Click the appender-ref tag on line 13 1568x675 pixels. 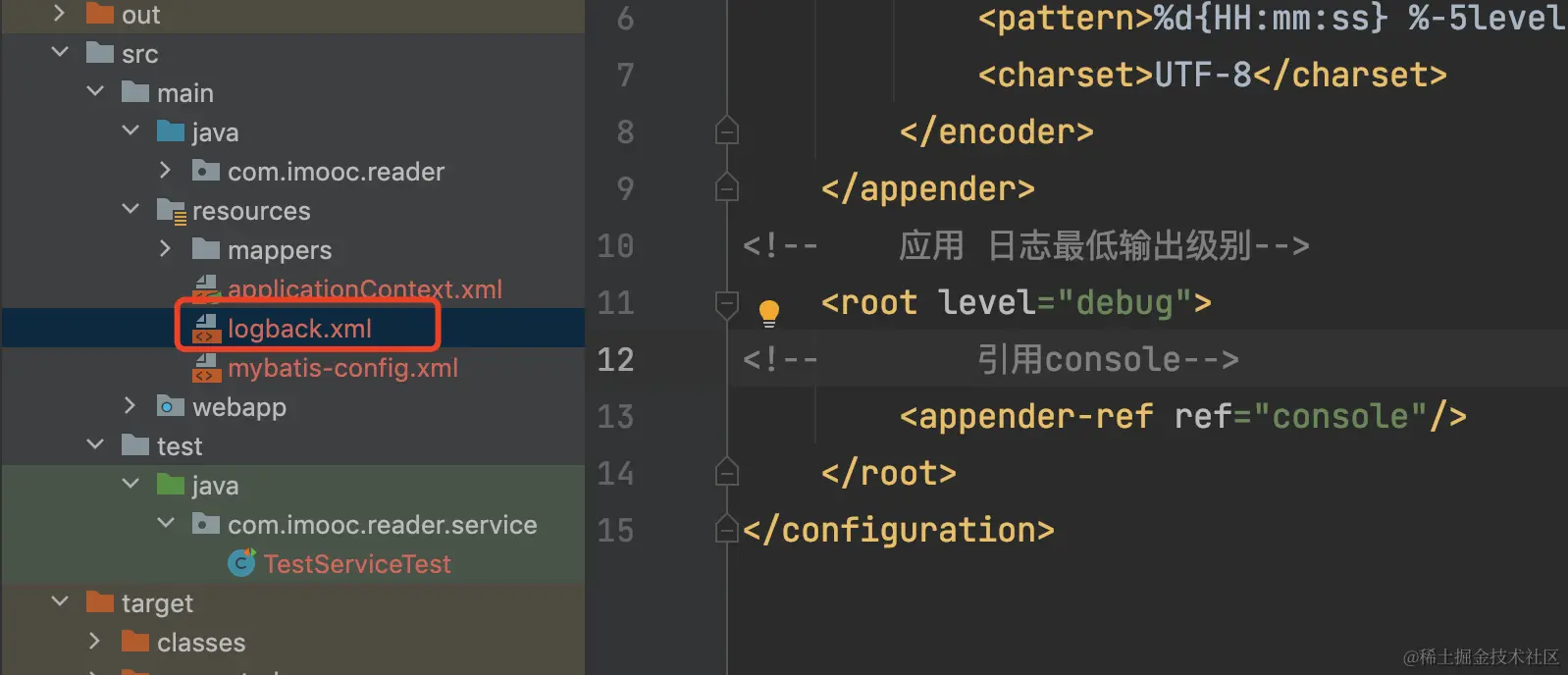click(1025, 417)
